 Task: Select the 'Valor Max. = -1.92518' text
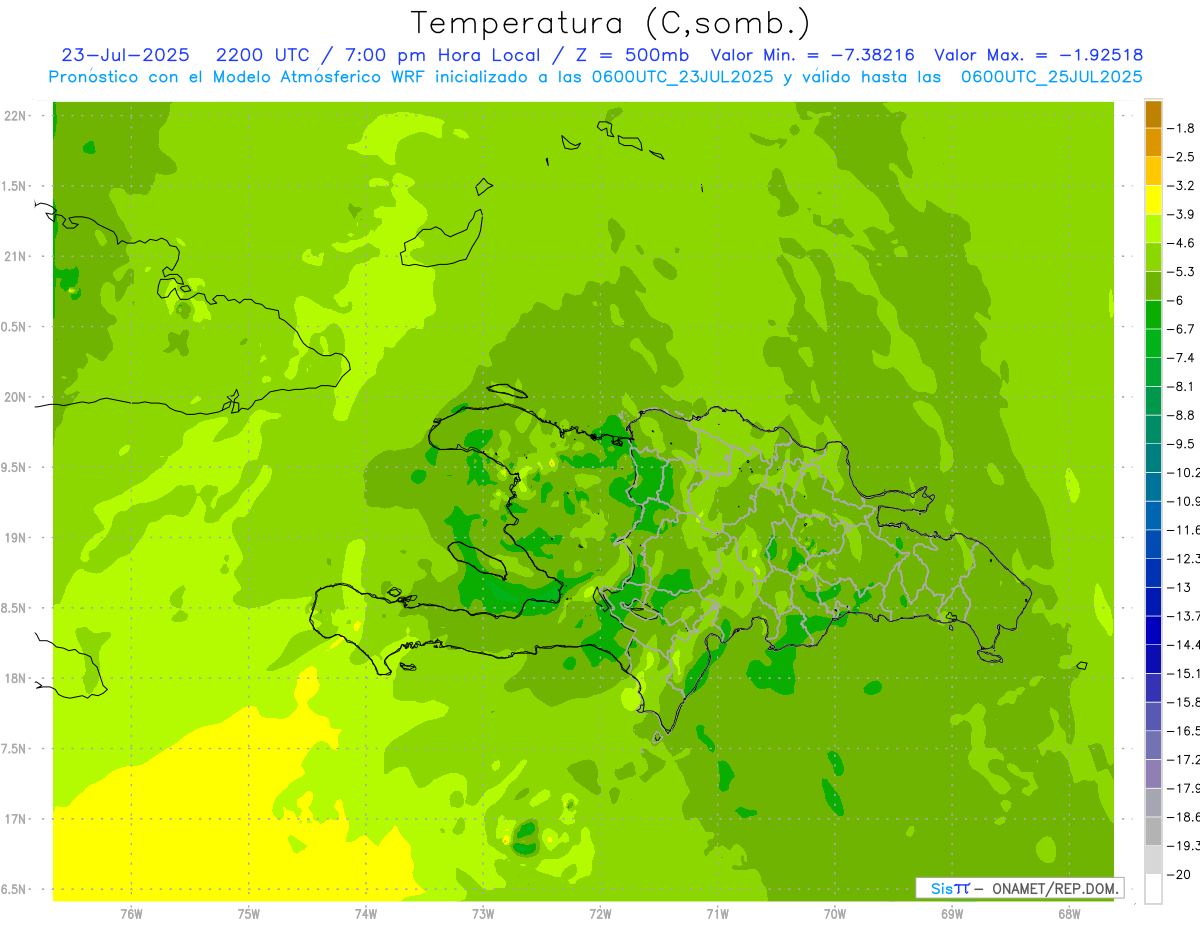pyautogui.click(x=1038, y=56)
